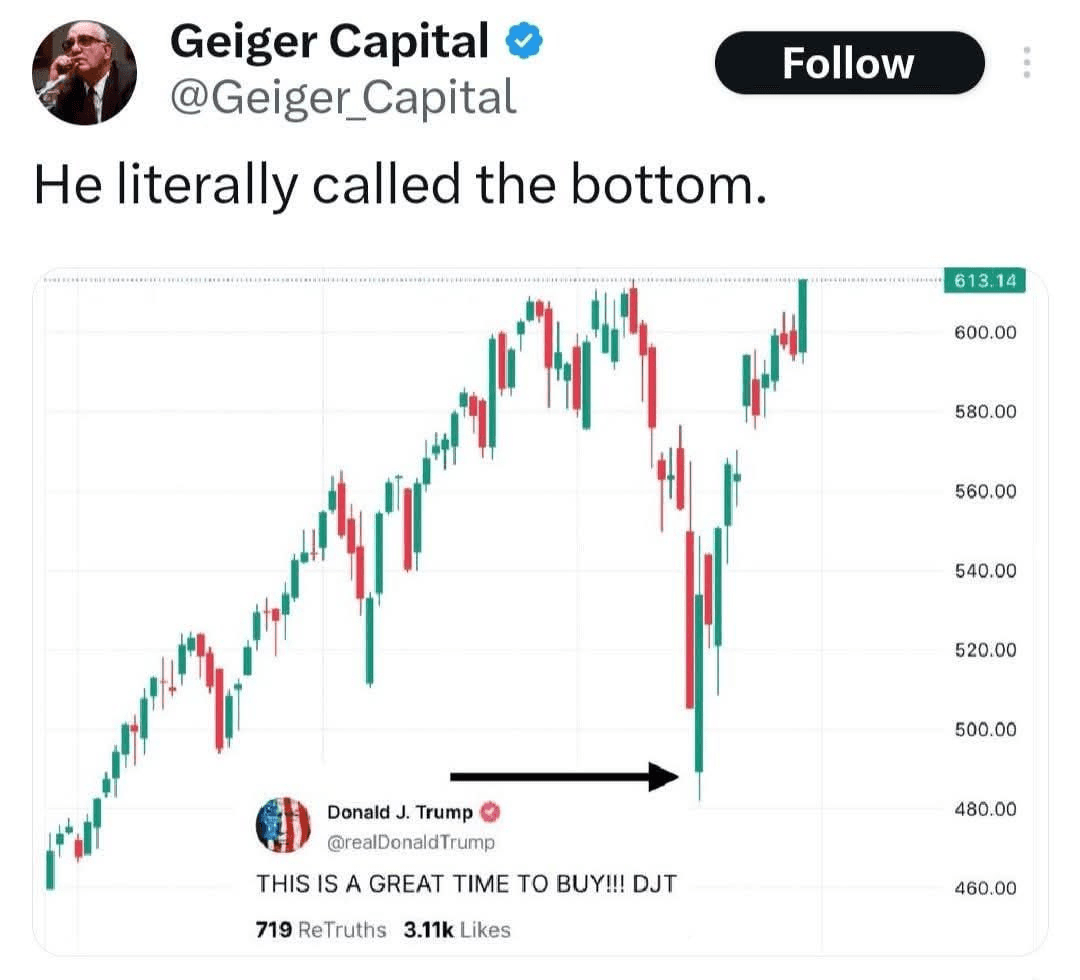Click the blue verified badge next to Geiger Capital
Screen dimensions: 1080x980
pyautogui.click(x=524, y=41)
